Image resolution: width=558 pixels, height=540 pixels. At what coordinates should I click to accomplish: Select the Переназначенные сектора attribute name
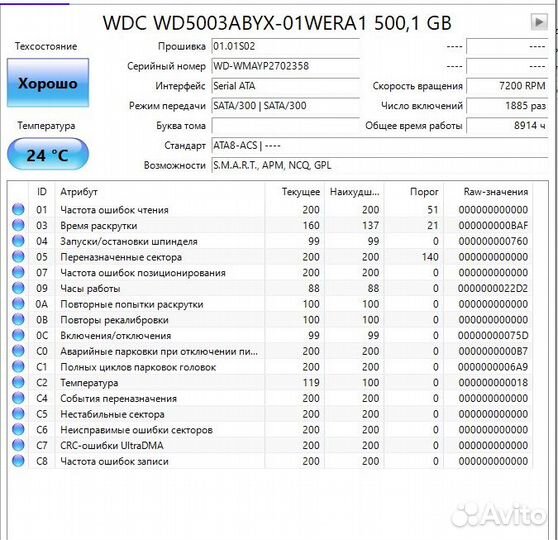pyautogui.click(x=121, y=257)
